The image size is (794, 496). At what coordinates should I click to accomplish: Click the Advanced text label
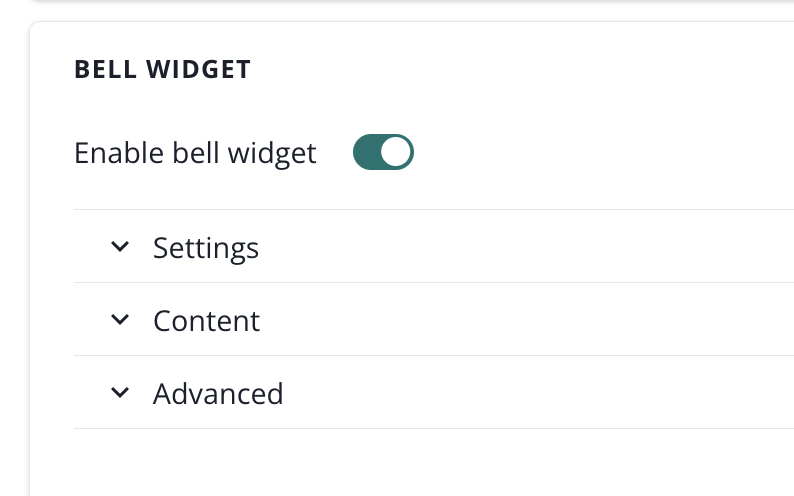(x=218, y=393)
